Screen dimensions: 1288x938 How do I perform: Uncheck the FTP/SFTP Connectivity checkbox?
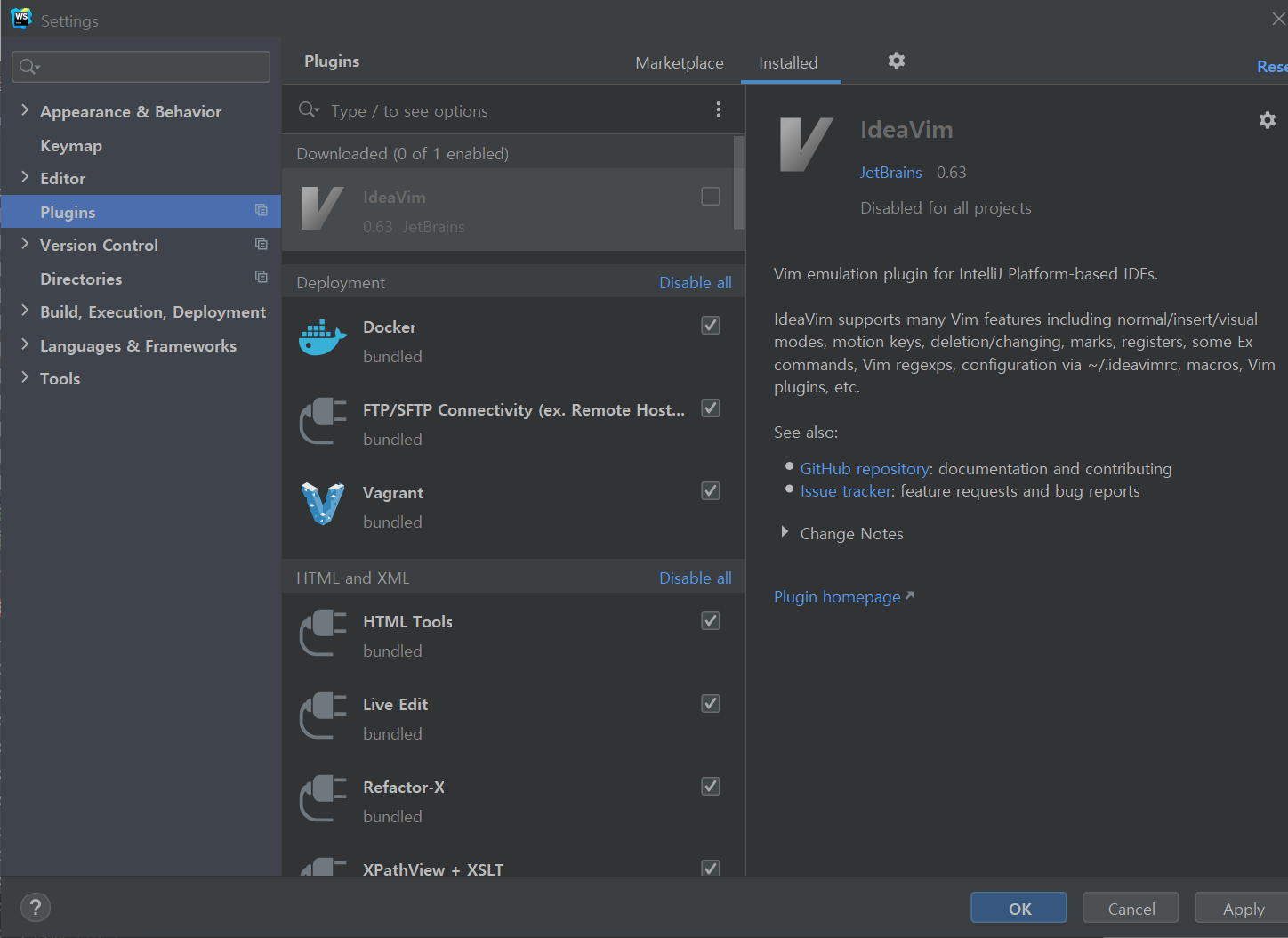[711, 408]
